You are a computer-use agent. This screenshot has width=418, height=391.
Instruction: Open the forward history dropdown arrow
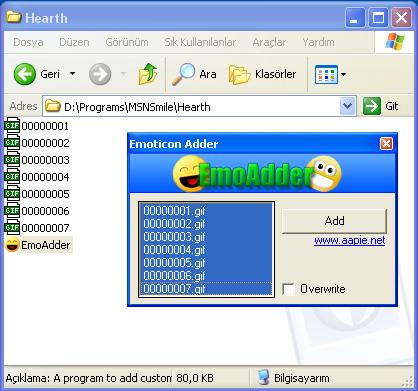(x=123, y=74)
